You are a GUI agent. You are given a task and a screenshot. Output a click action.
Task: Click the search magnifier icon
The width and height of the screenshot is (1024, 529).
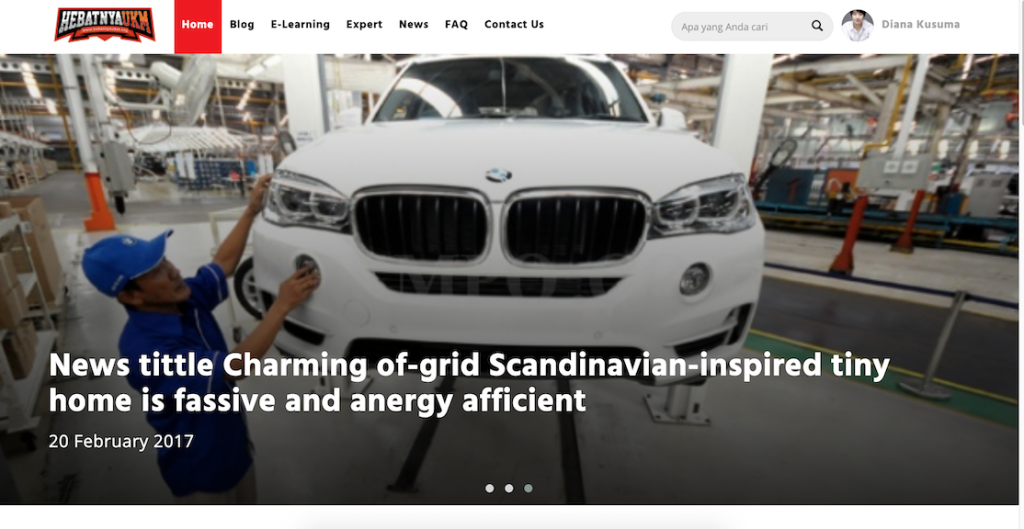coord(817,26)
